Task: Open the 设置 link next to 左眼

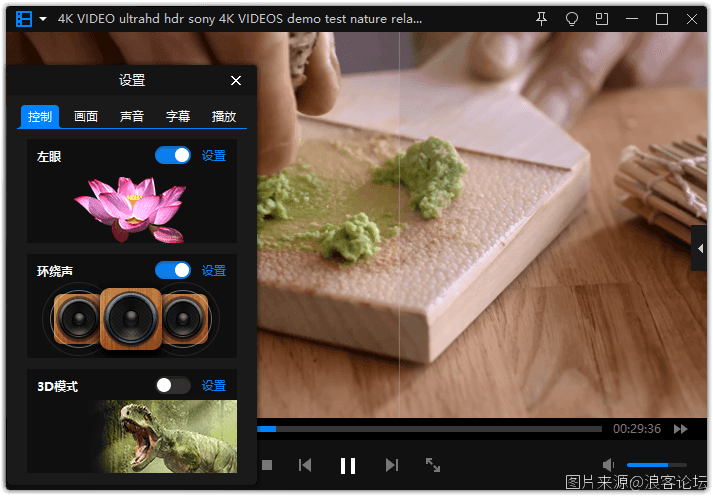Action: pyautogui.click(x=214, y=156)
